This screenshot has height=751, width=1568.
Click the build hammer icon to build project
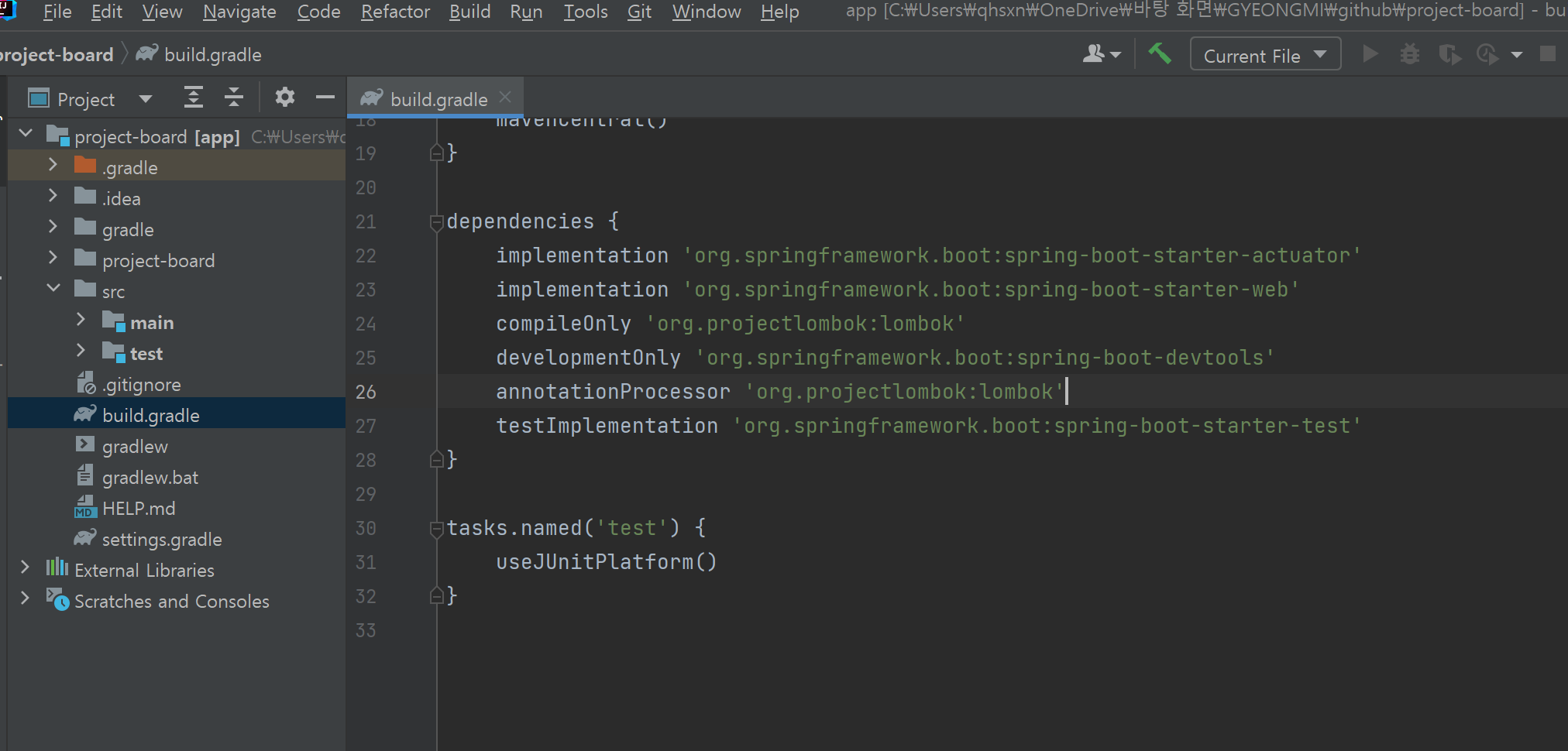1159,53
